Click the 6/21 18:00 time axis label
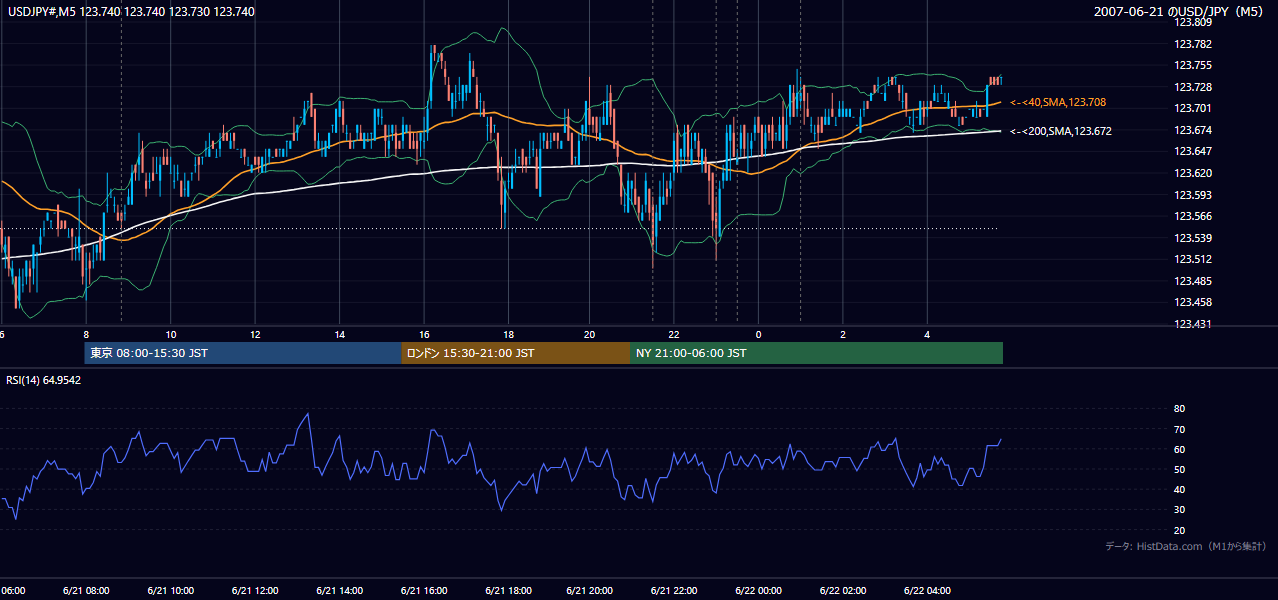The height and width of the screenshot is (600, 1278). [507, 591]
